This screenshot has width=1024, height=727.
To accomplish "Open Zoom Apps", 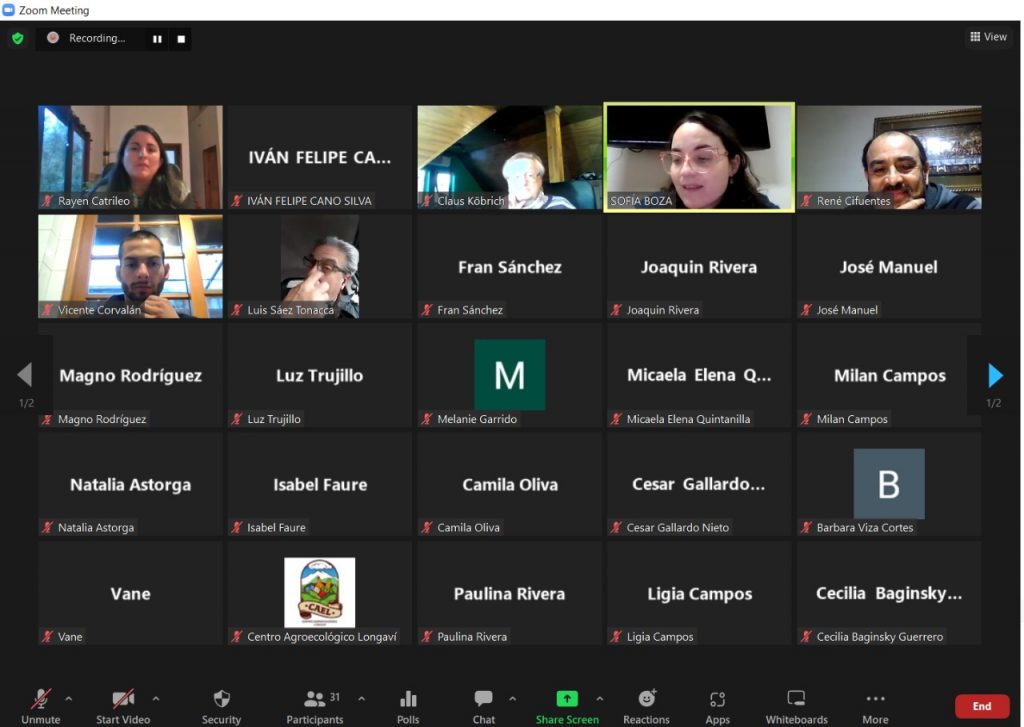I will pyautogui.click(x=717, y=704).
